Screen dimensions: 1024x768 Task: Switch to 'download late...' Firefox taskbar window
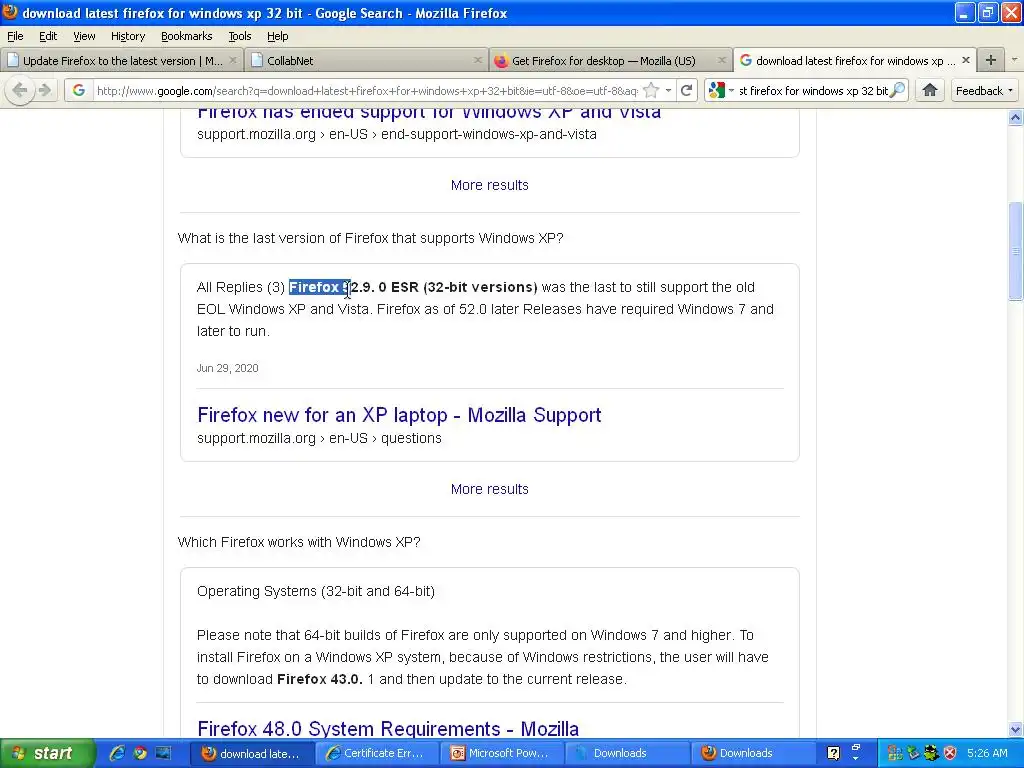252,753
